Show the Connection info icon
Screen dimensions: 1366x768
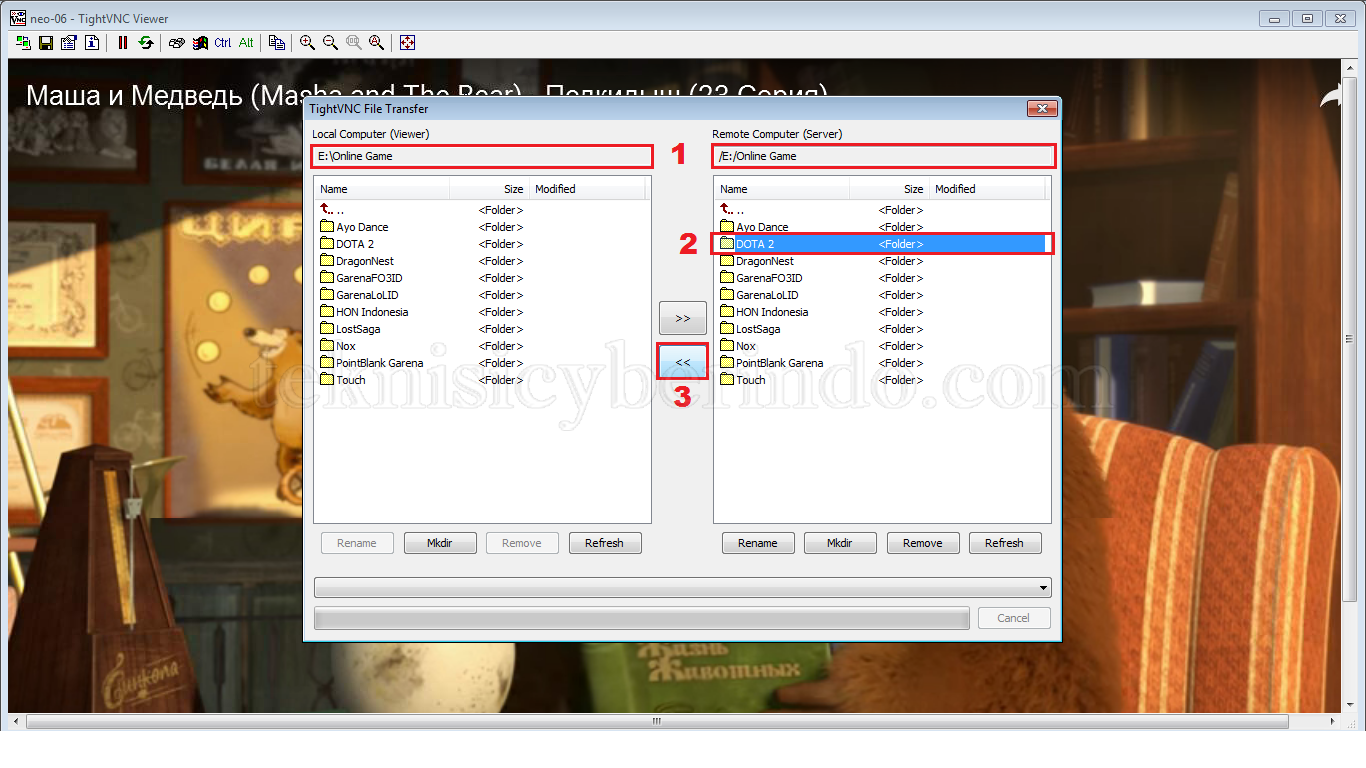[92, 43]
